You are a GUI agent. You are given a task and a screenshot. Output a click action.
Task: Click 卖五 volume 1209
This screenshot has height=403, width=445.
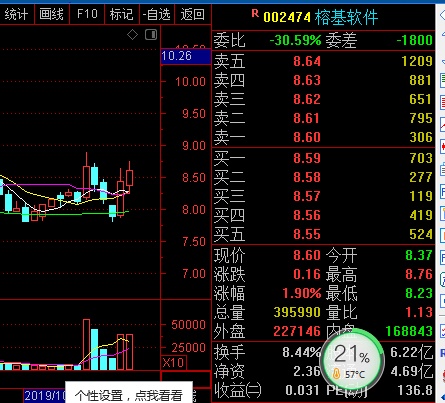pyautogui.click(x=417, y=61)
